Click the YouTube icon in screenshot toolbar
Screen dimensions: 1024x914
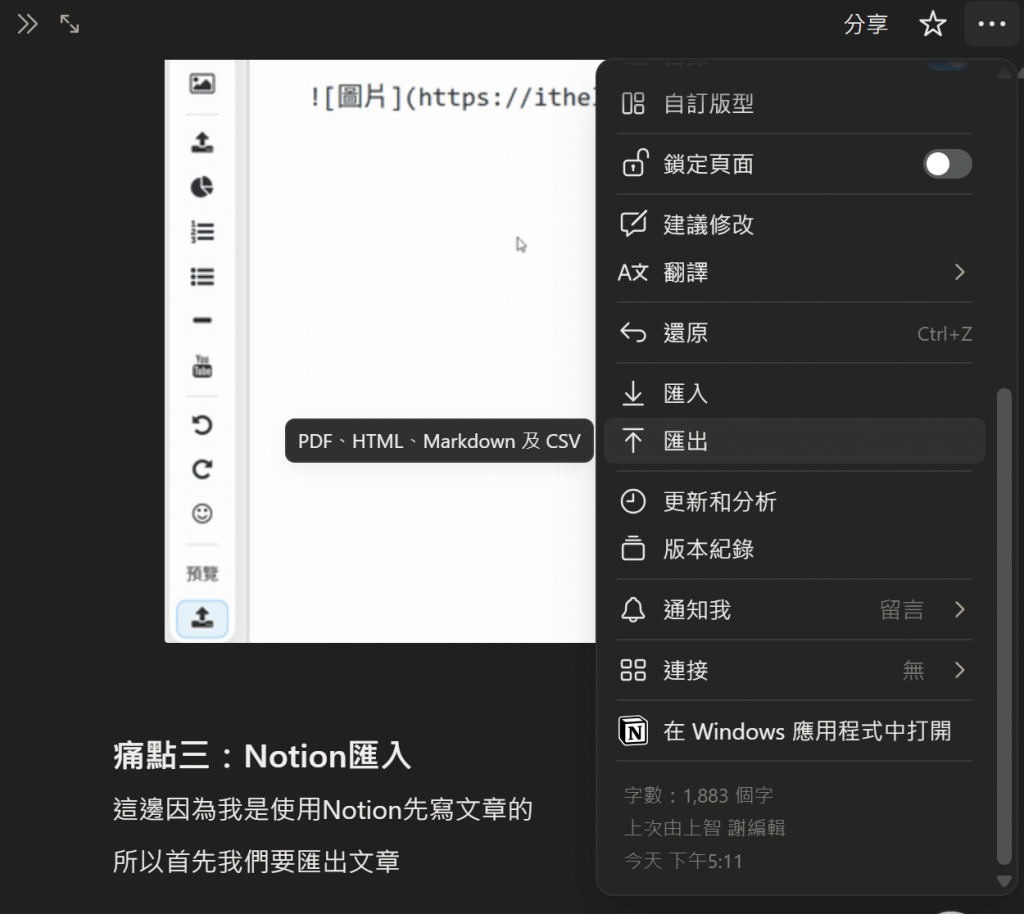point(202,366)
